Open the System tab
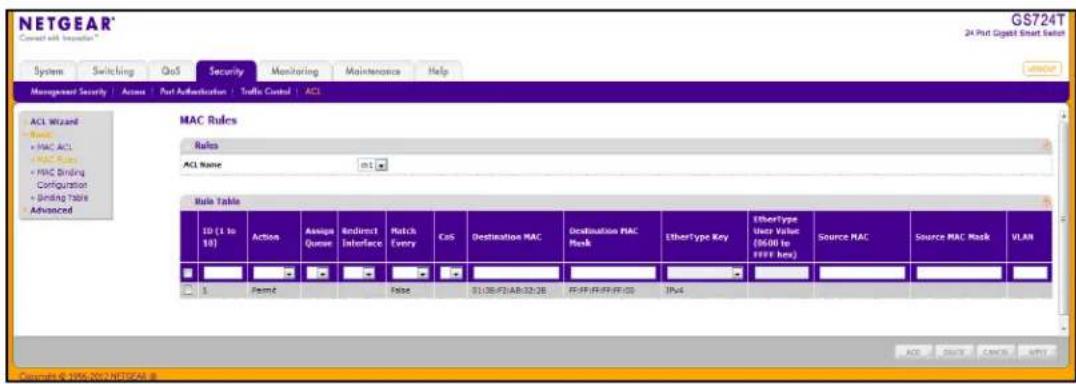The image size is (1076, 384). (x=49, y=71)
